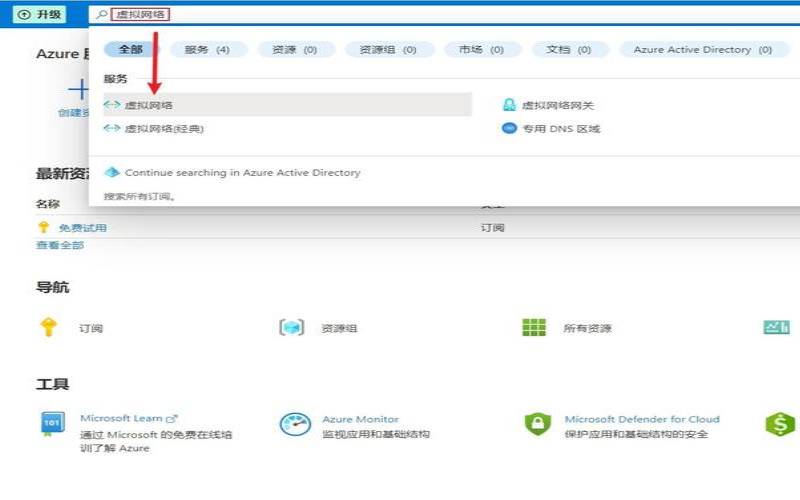This screenshot has height=500, width=800.
Task: Click the dashboard chart icon
Action: pyautogui.click(x=777, y=327)
